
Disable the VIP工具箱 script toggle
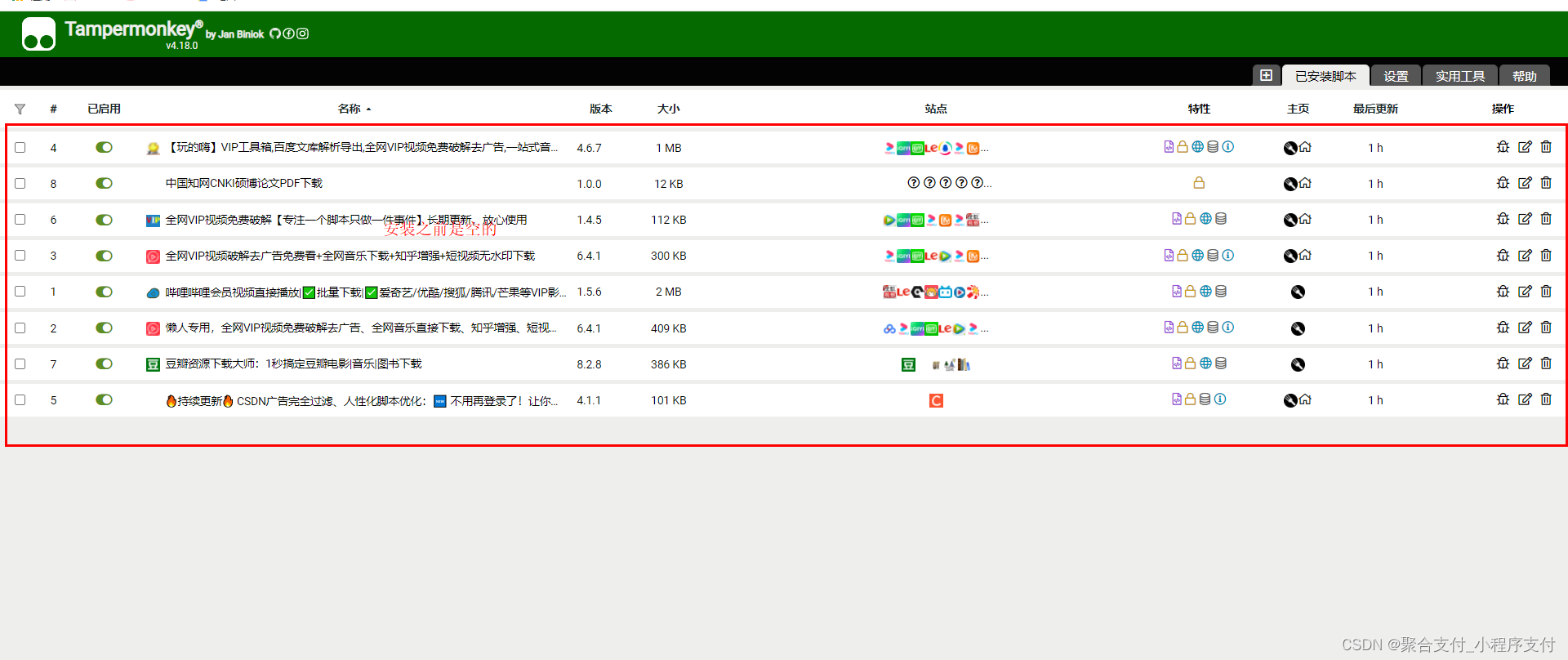(104, 148)
